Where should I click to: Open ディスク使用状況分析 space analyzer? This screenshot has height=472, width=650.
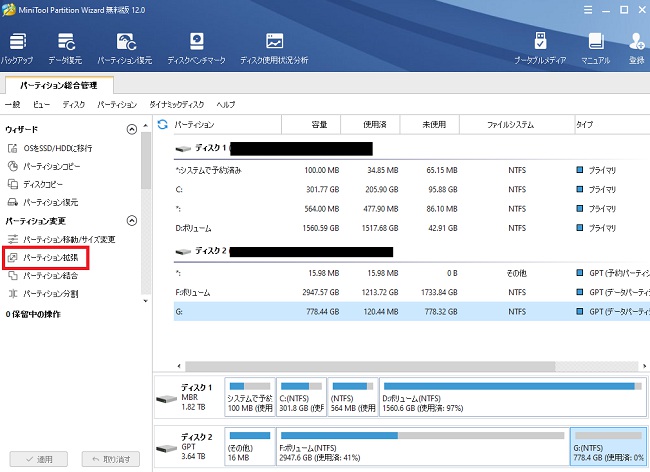(274, 48)
